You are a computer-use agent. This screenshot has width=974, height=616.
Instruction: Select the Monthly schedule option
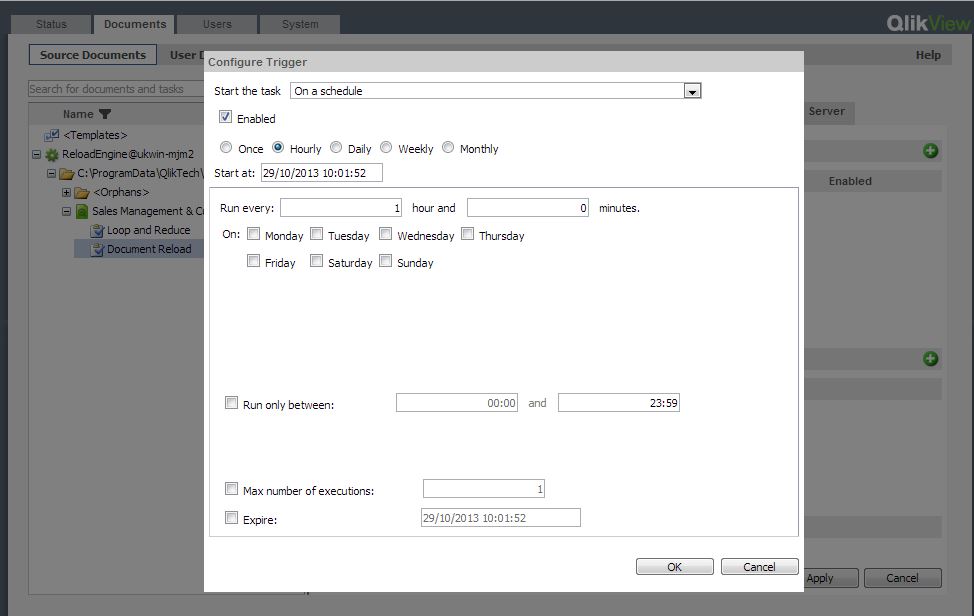448,147
